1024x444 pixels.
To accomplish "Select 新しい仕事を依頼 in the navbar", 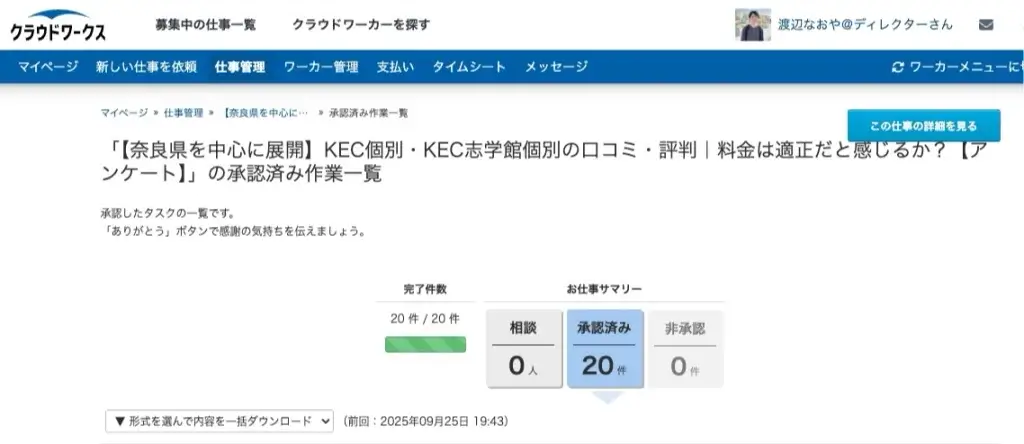I will [146, 67].
